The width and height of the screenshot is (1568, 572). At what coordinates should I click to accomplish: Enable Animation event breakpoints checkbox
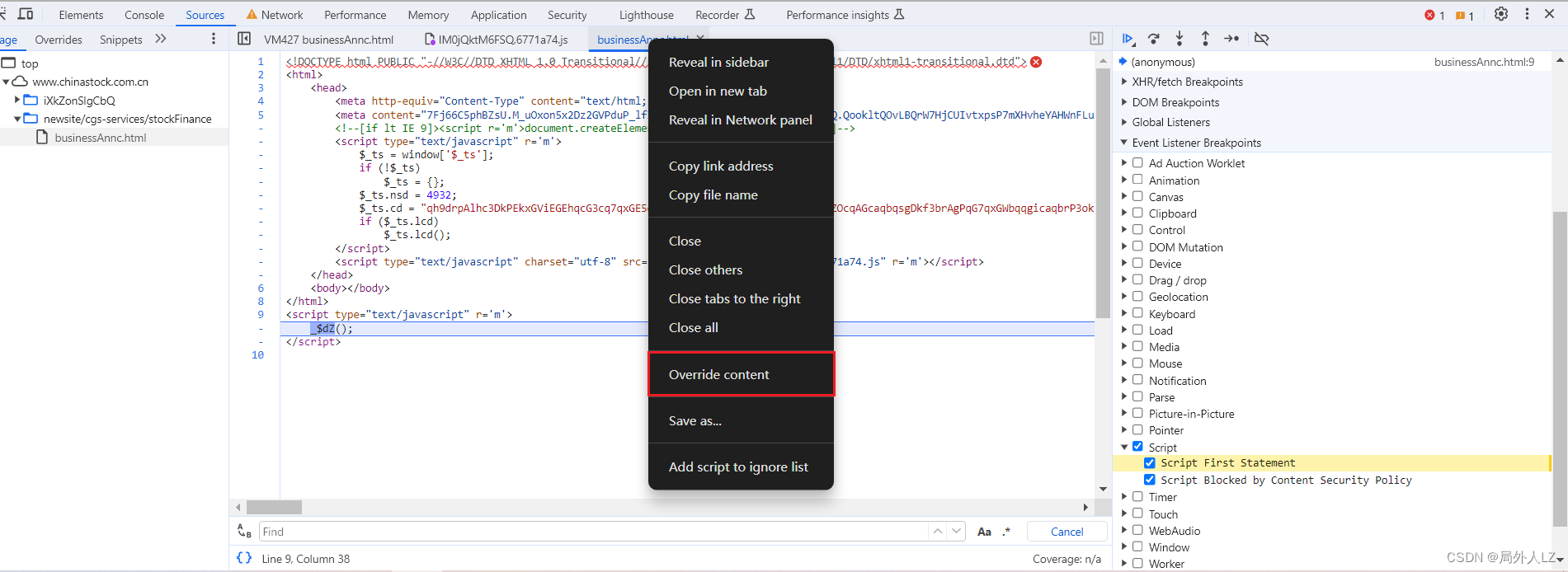tap(1137, 180)
